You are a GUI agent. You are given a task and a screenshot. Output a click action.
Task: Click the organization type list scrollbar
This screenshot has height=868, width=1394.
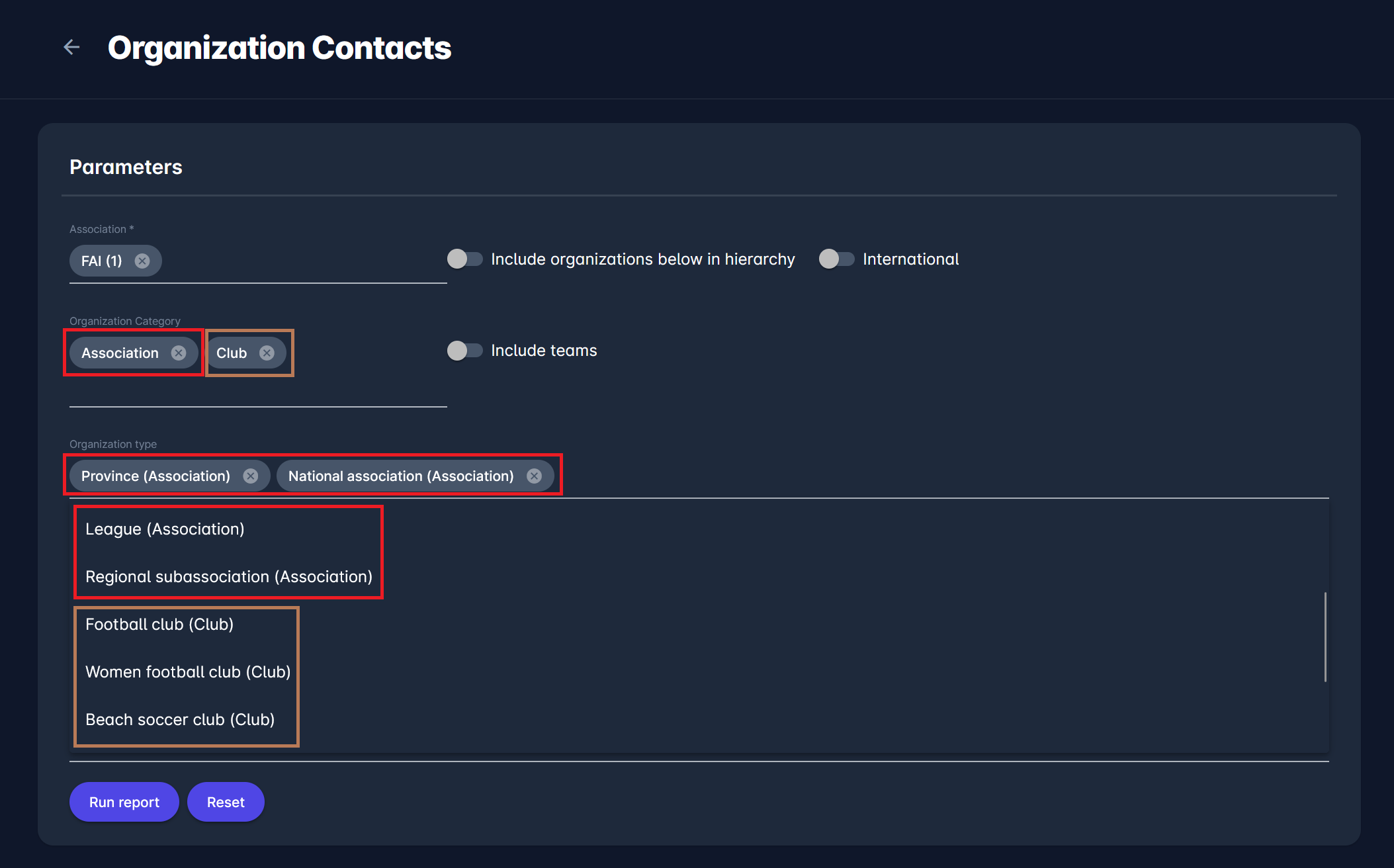coord(1325,636)
